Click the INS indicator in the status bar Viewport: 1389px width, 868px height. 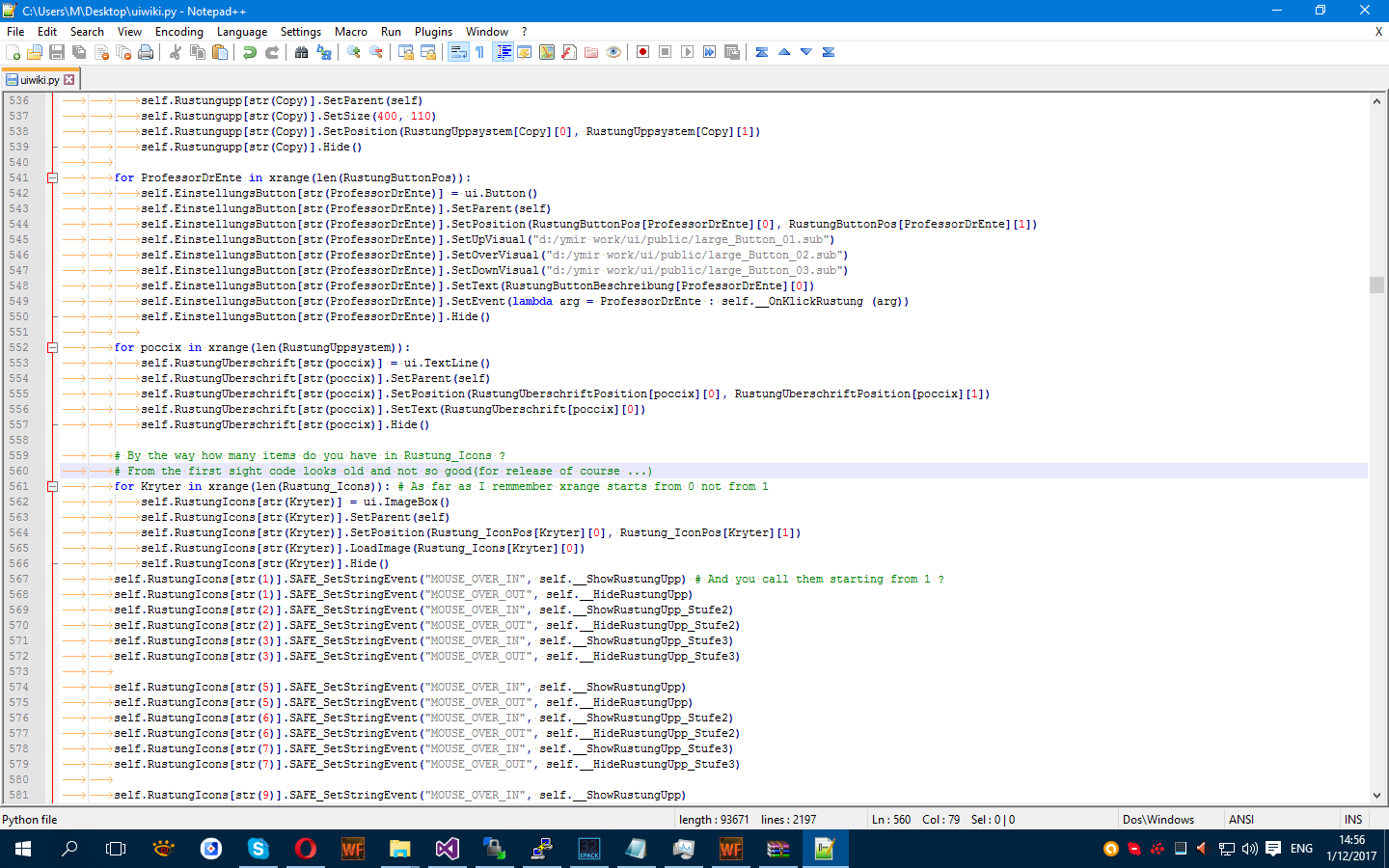pos(1353,820)
